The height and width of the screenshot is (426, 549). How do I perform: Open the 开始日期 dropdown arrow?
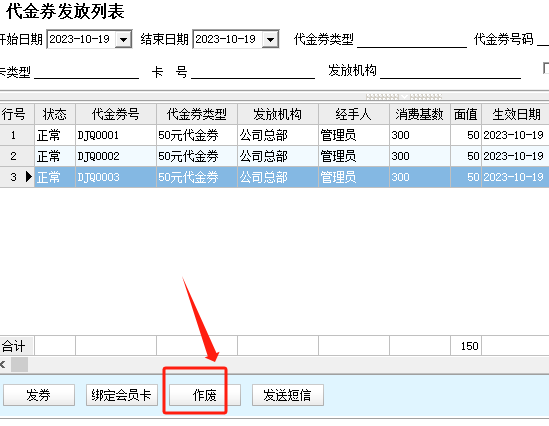coord(123,39)
